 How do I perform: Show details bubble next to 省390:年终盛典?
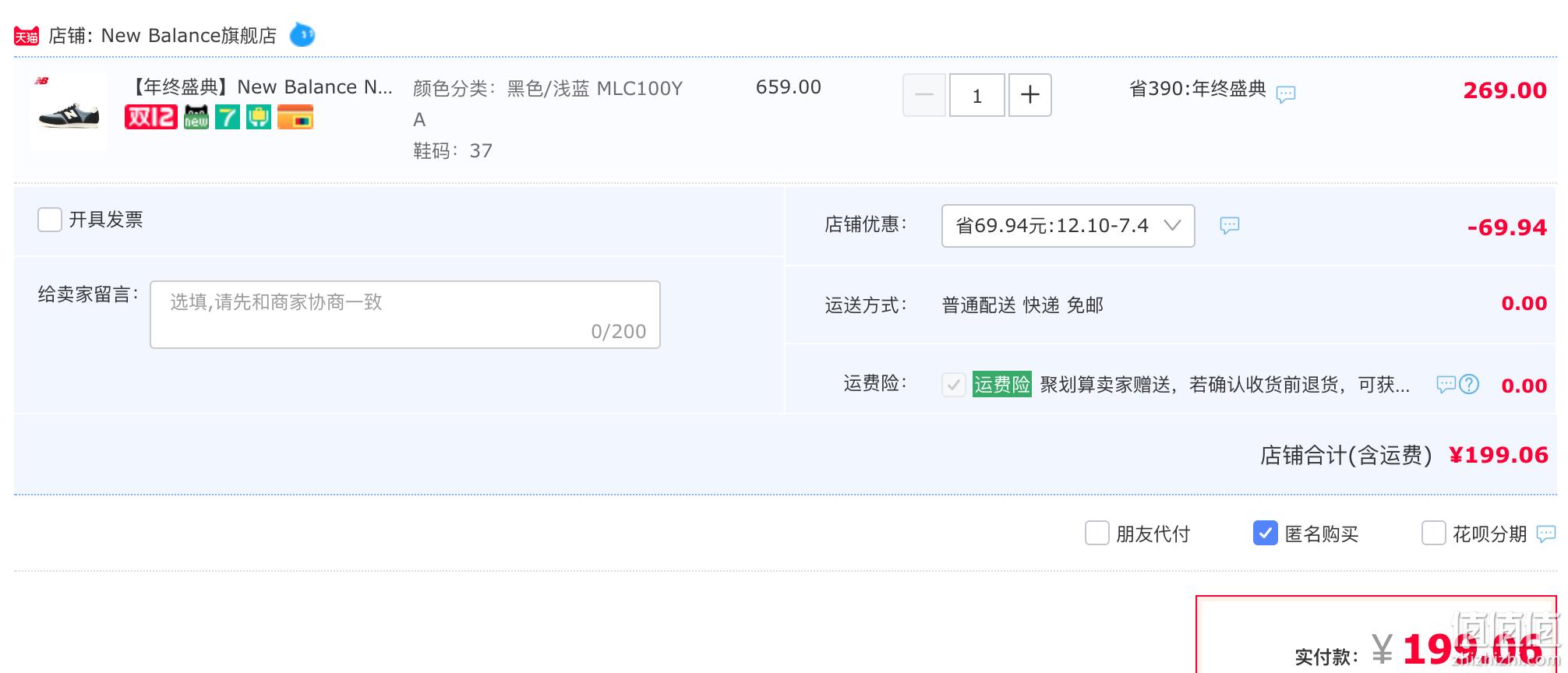point(1286,94)
